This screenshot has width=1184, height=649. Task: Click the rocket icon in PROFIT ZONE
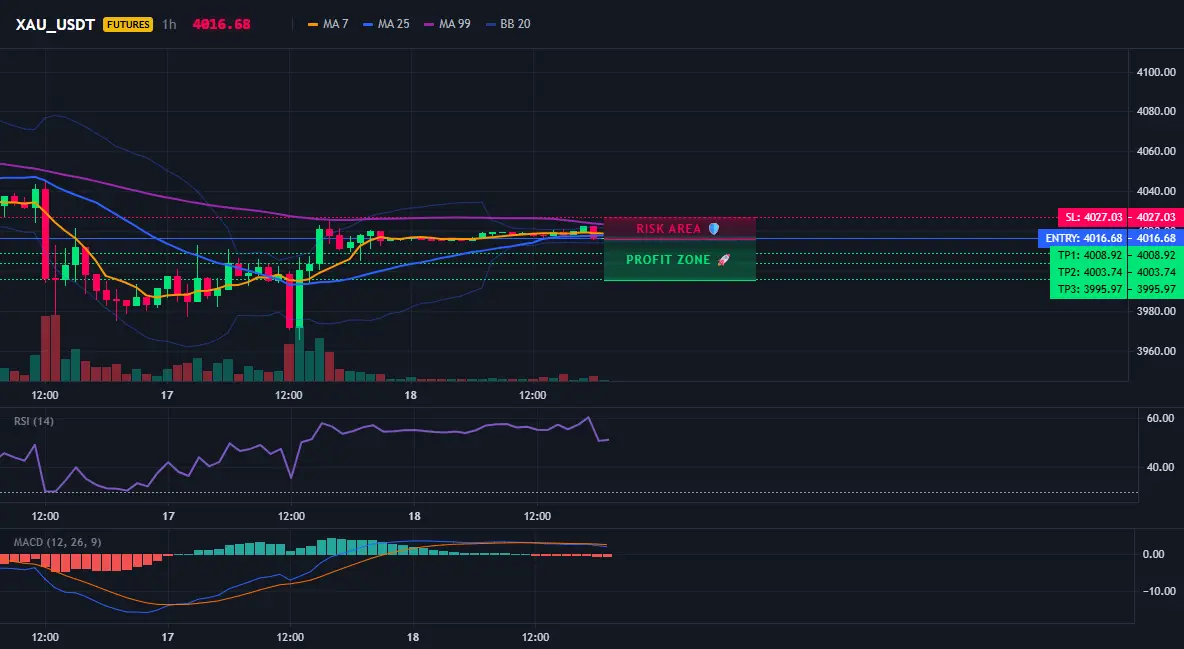click(723, 260)
